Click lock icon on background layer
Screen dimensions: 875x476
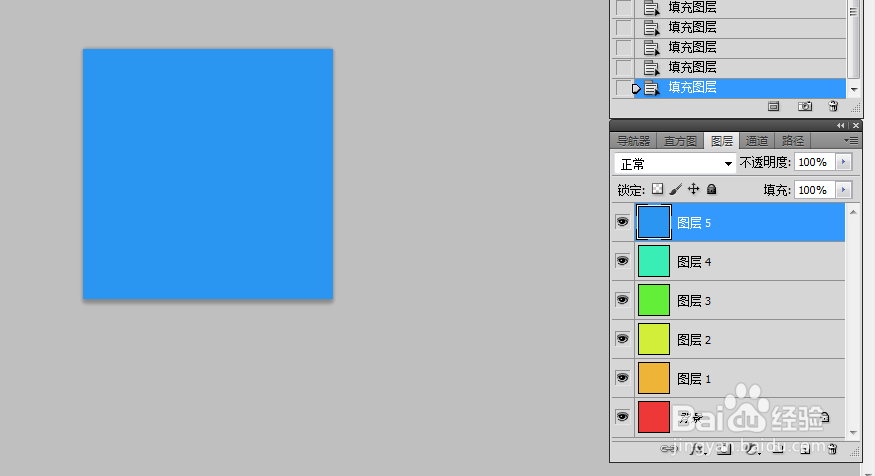[x=825, y=417]
